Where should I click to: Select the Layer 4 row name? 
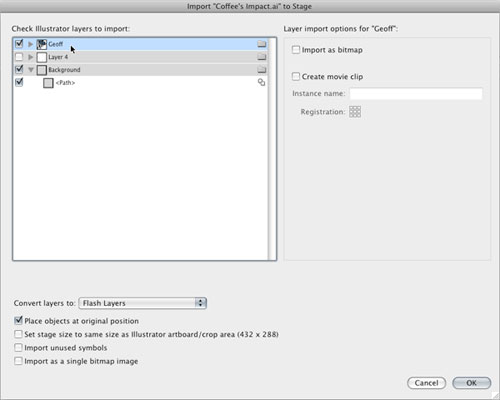[x=58, y=57]
